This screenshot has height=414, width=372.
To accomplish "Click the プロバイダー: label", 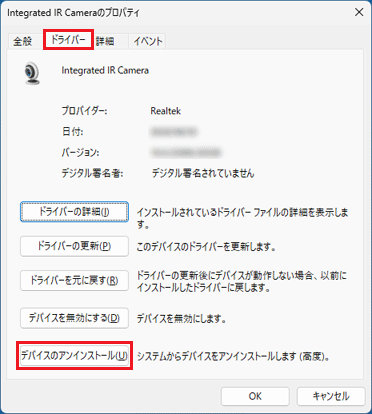I will 84,111.
